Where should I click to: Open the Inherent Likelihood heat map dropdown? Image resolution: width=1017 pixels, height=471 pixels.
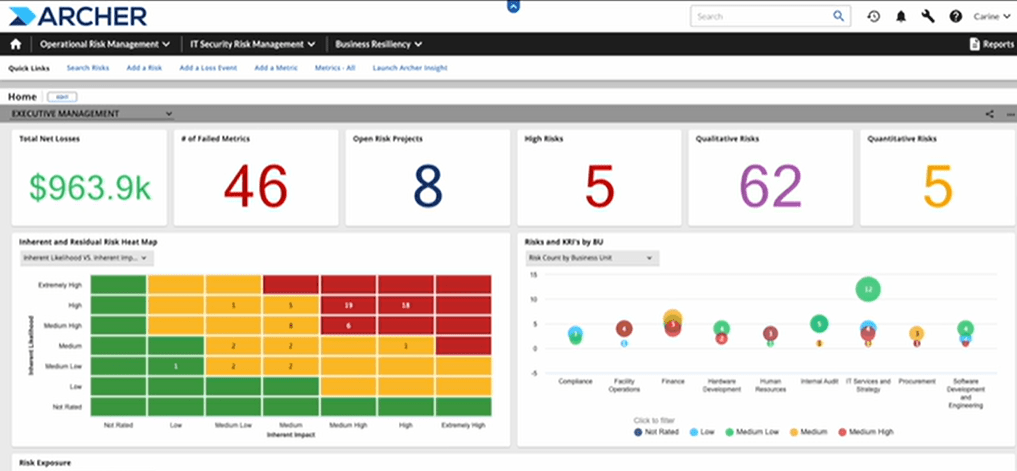point(86,258)
